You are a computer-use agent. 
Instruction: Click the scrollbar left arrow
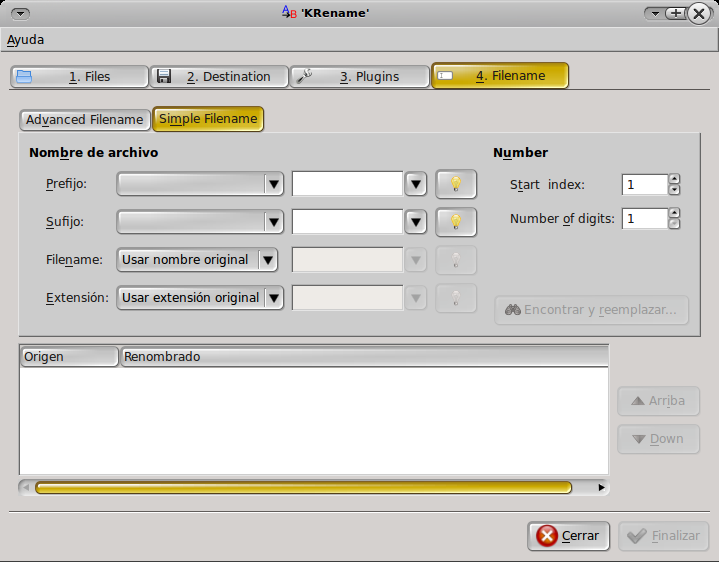click(x=26, y=487)
